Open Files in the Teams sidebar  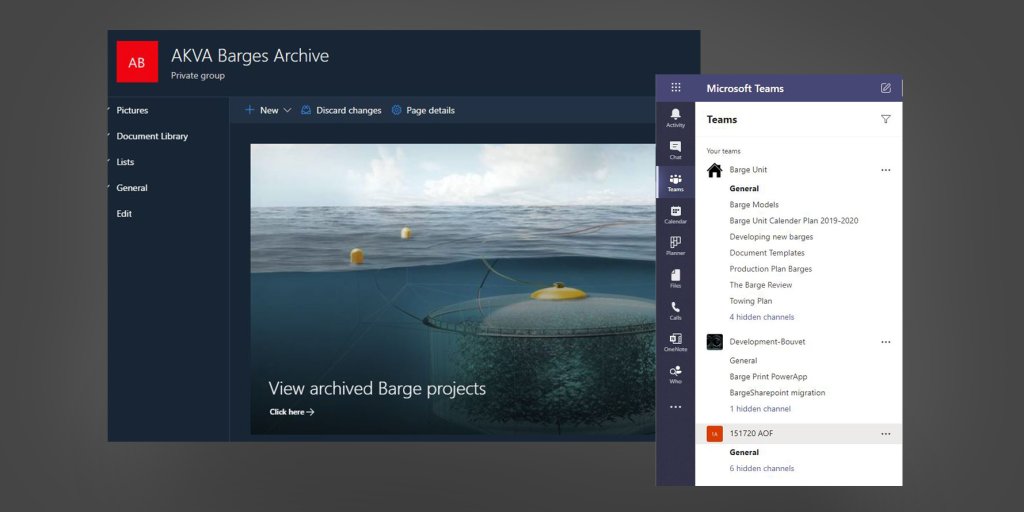click(x=675, y=277)
